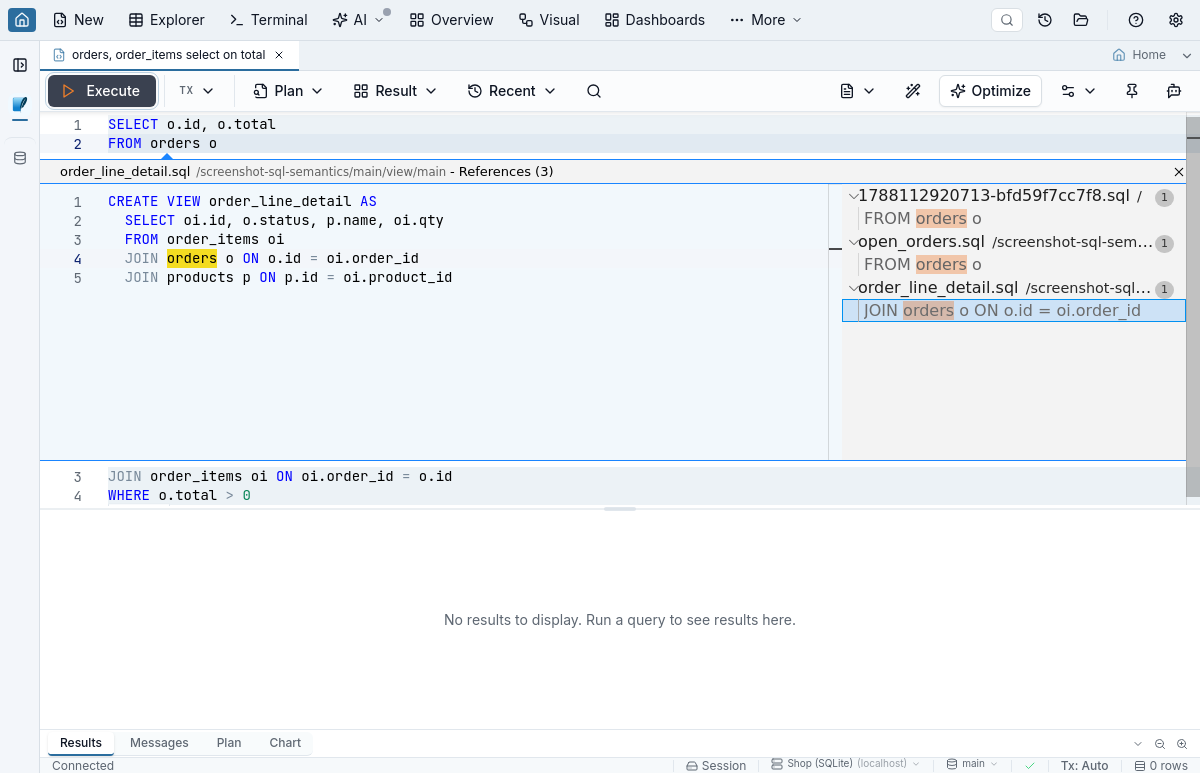Image resolution: width=1200 pixels, height=773 pixels.
Task: Click New in the top menu
Action: [x=78, y=20]
